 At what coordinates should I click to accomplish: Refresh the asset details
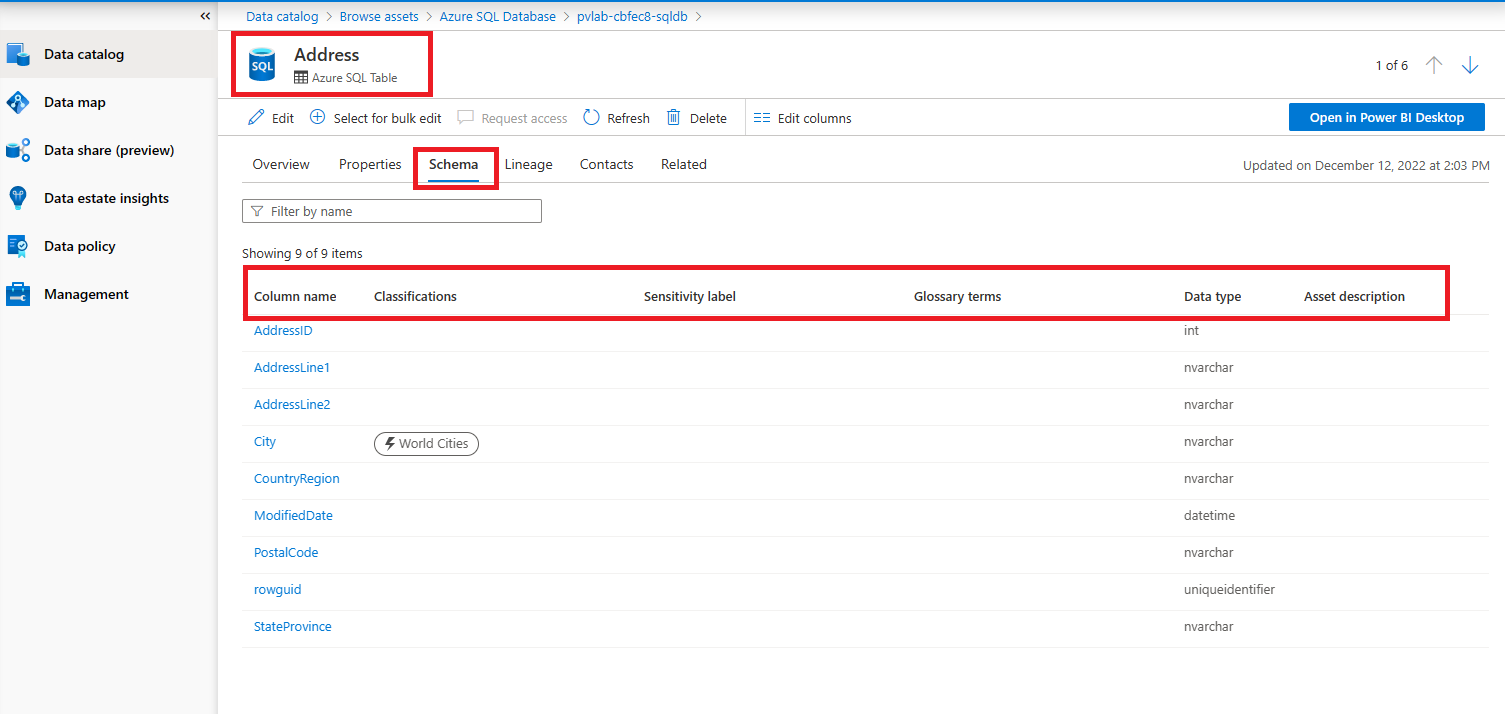tap(616, 118)
